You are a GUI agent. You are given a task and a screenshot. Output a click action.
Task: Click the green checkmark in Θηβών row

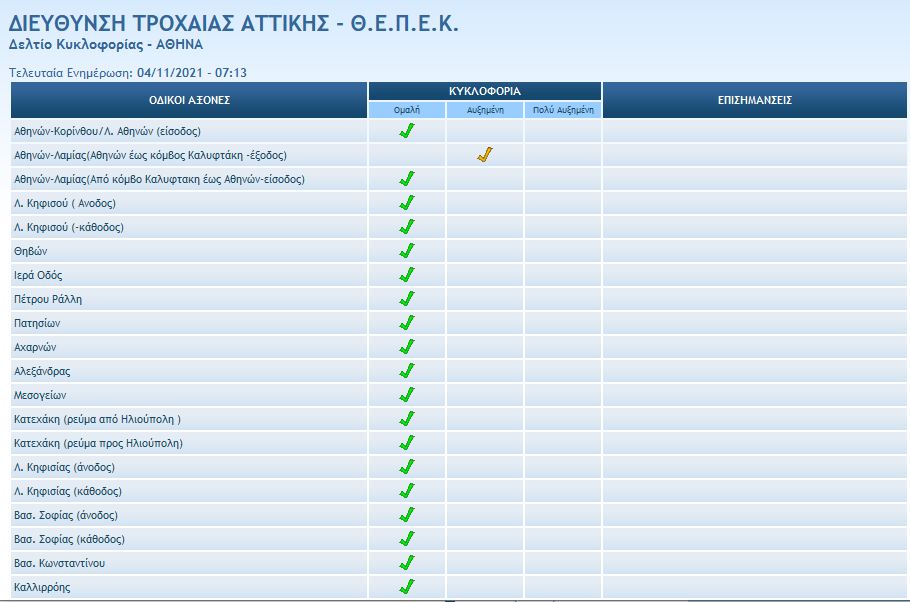click(x=406, y=251)
